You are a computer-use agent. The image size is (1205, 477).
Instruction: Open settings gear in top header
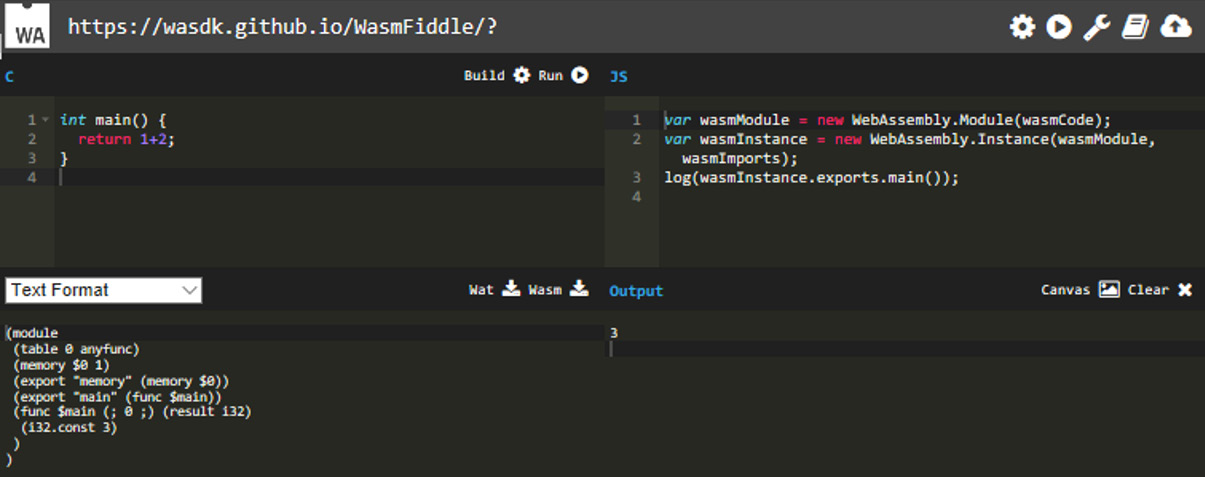tap(1022, 27)
